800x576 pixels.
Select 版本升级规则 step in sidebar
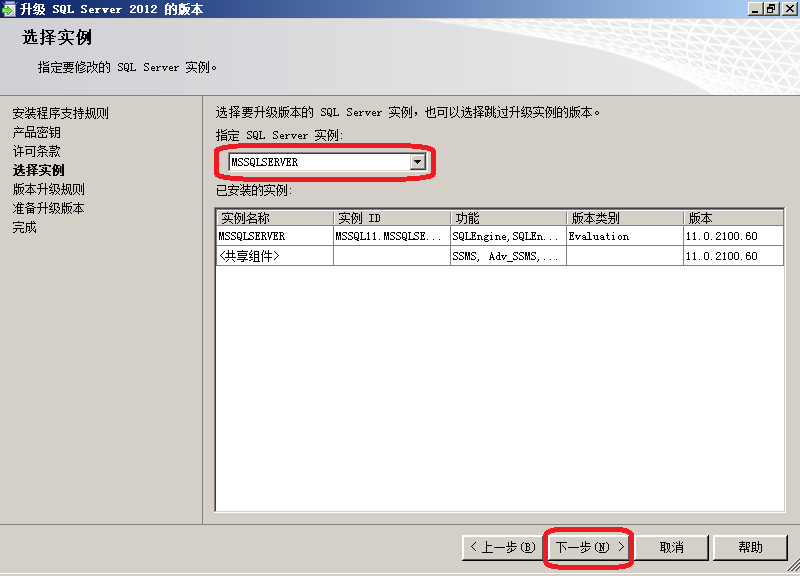pos(48,189)
